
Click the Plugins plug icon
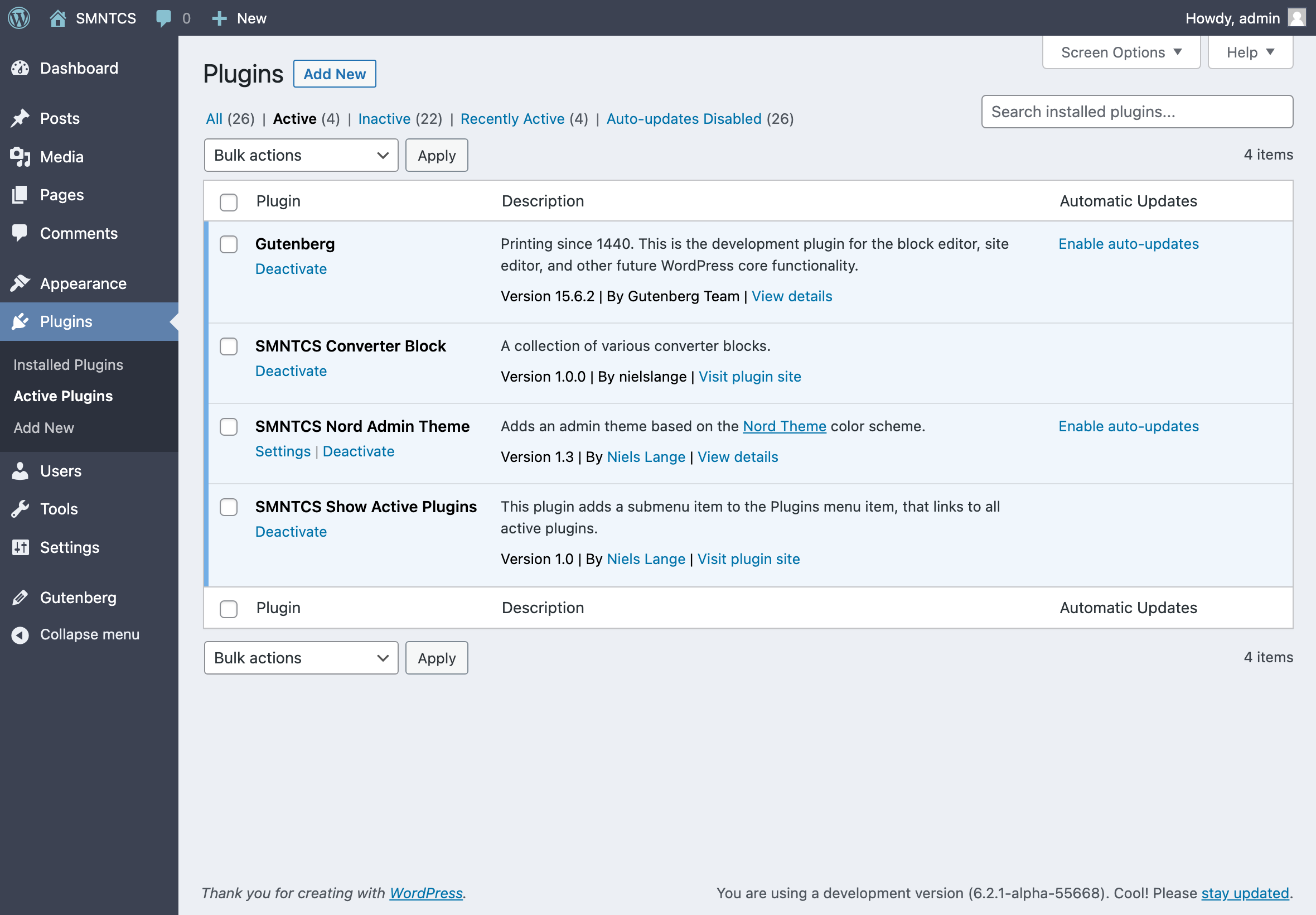[x=20, y=321]
